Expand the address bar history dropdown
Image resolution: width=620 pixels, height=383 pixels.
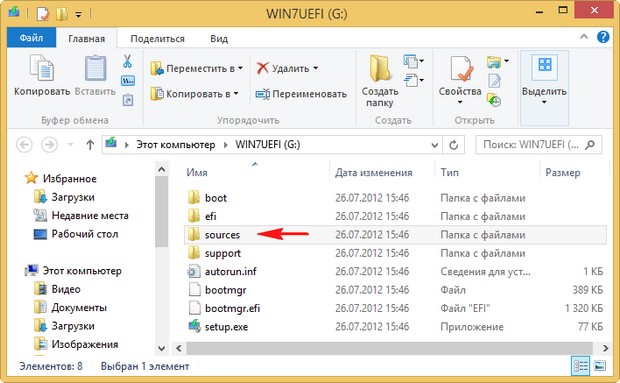[x=434, y=145]
